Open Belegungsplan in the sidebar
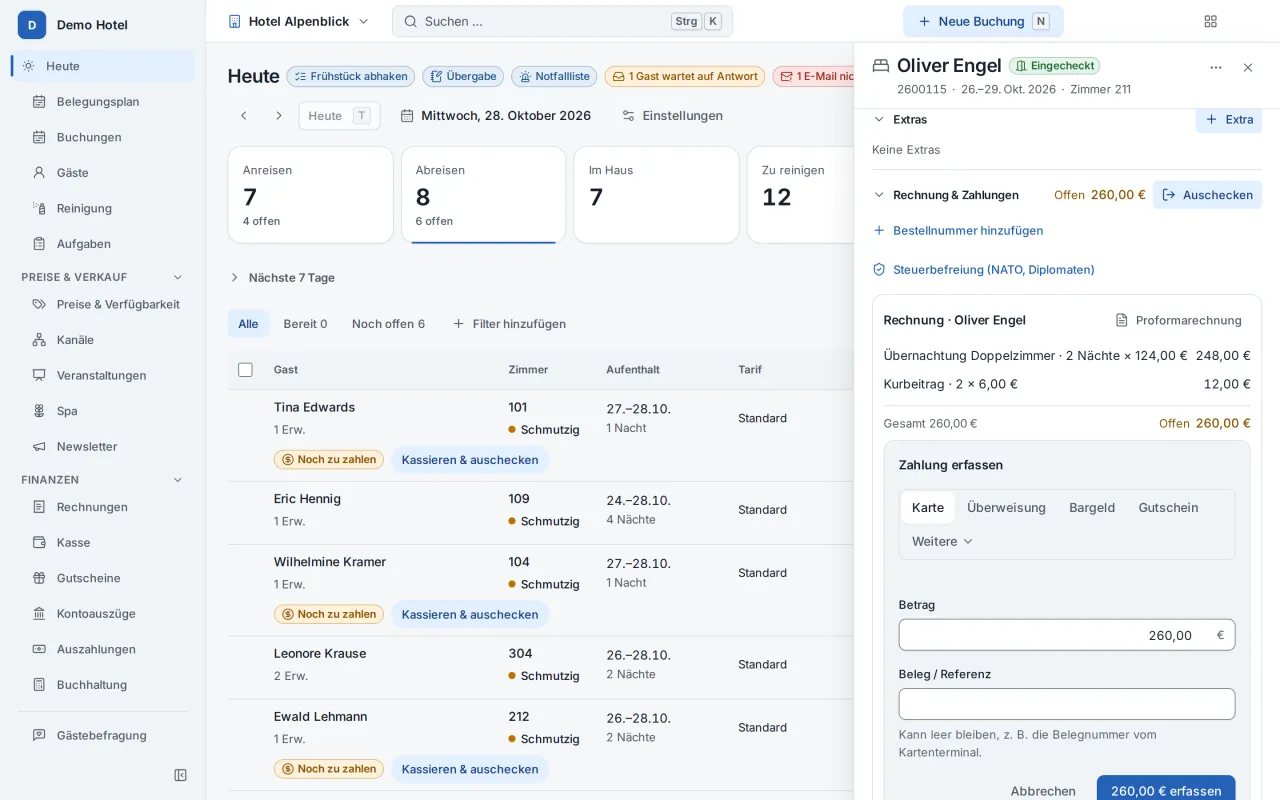The image size is (1280, 800). (x=103, y=101)
